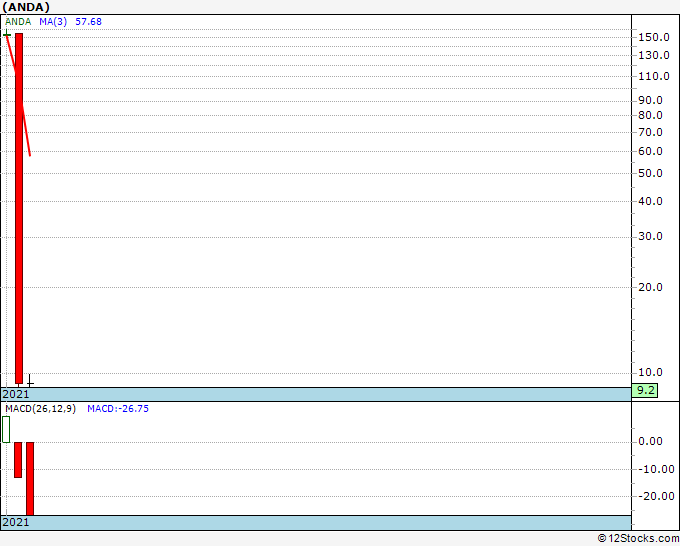
Task: Click the 50.0 price axis label
Action: [x=651, y=173]
